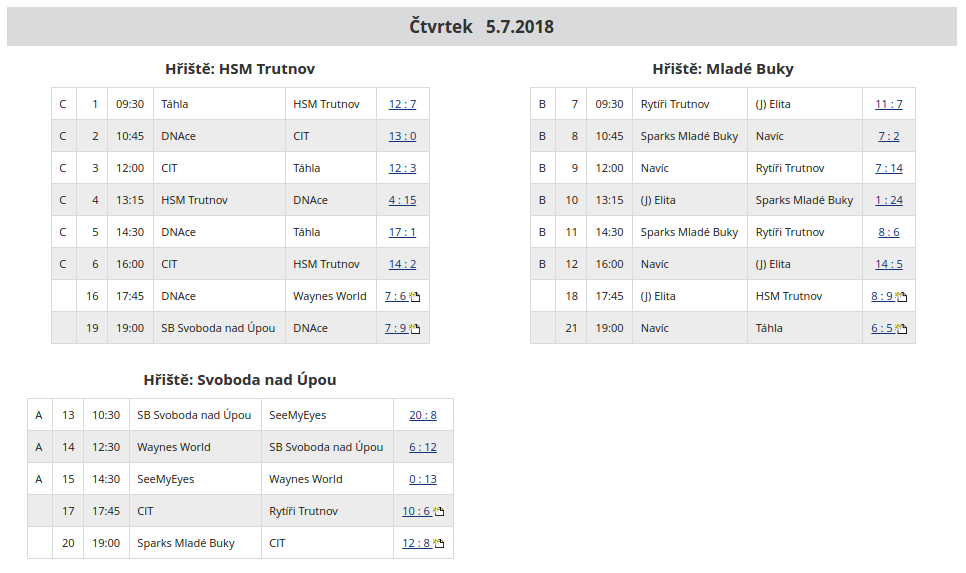Viewport: 966px width, 573px height.
Task: Open the 1 : 24 score link
Action: coord(888,200)
